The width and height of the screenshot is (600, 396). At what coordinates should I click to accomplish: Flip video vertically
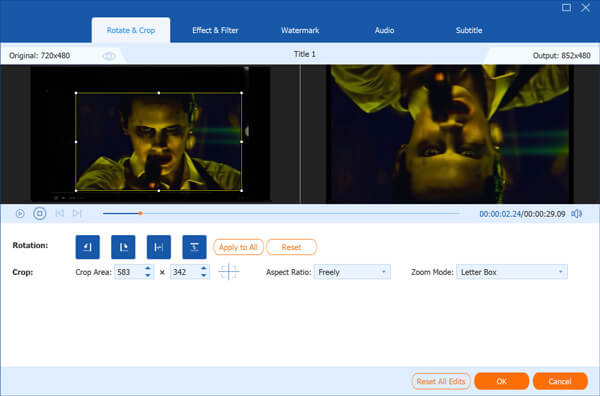(194, 247)
